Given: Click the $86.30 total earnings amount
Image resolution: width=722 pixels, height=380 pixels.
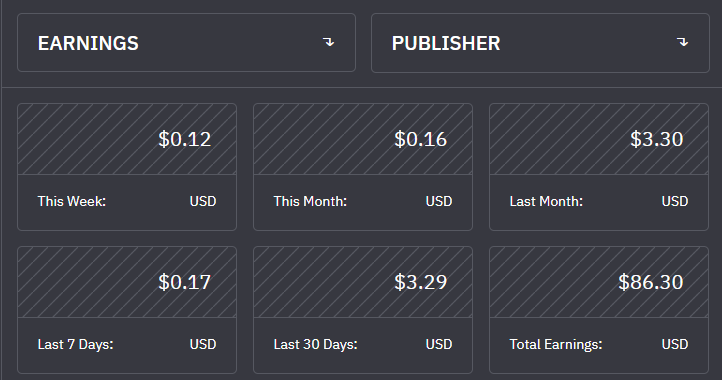Looking at the screenshot, I should coord(651,282).
